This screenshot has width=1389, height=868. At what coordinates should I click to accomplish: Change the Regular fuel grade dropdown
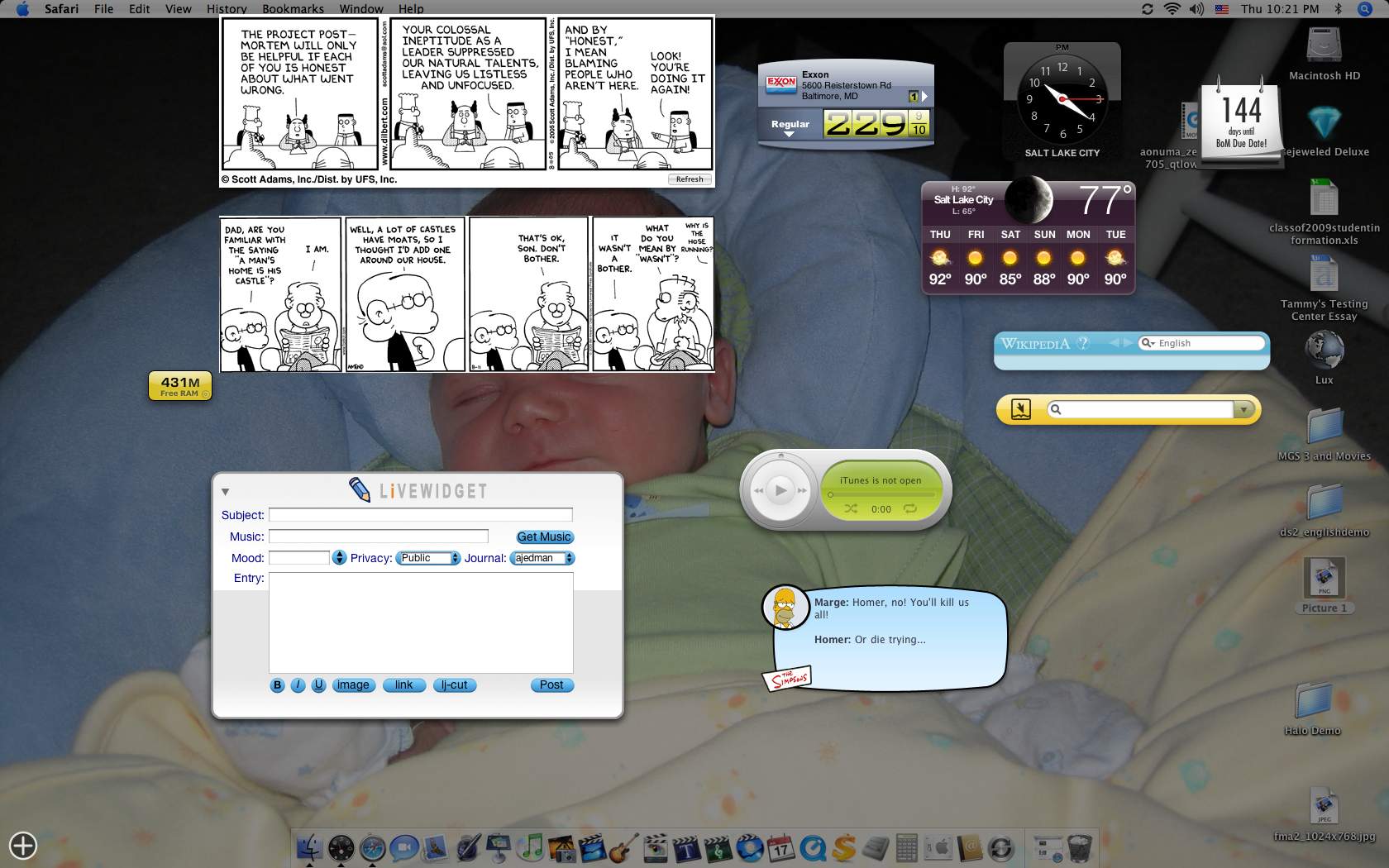point(790,126)
